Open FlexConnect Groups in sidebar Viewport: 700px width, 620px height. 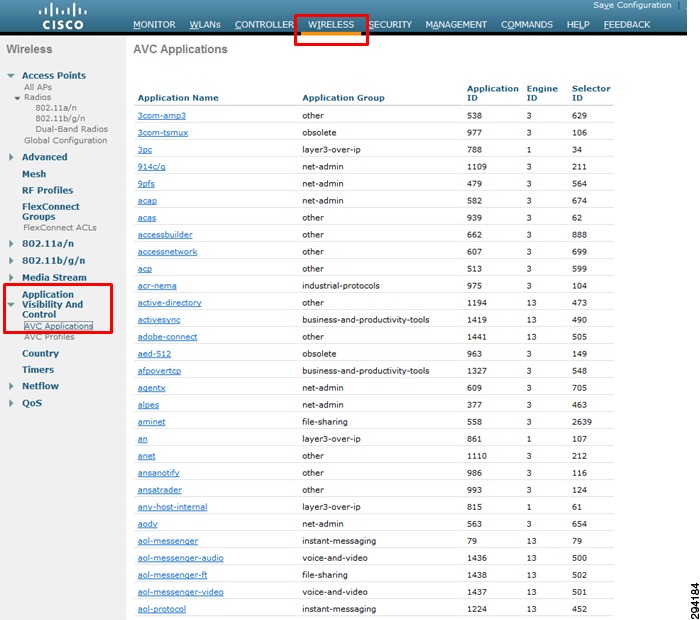click(50, 212)
